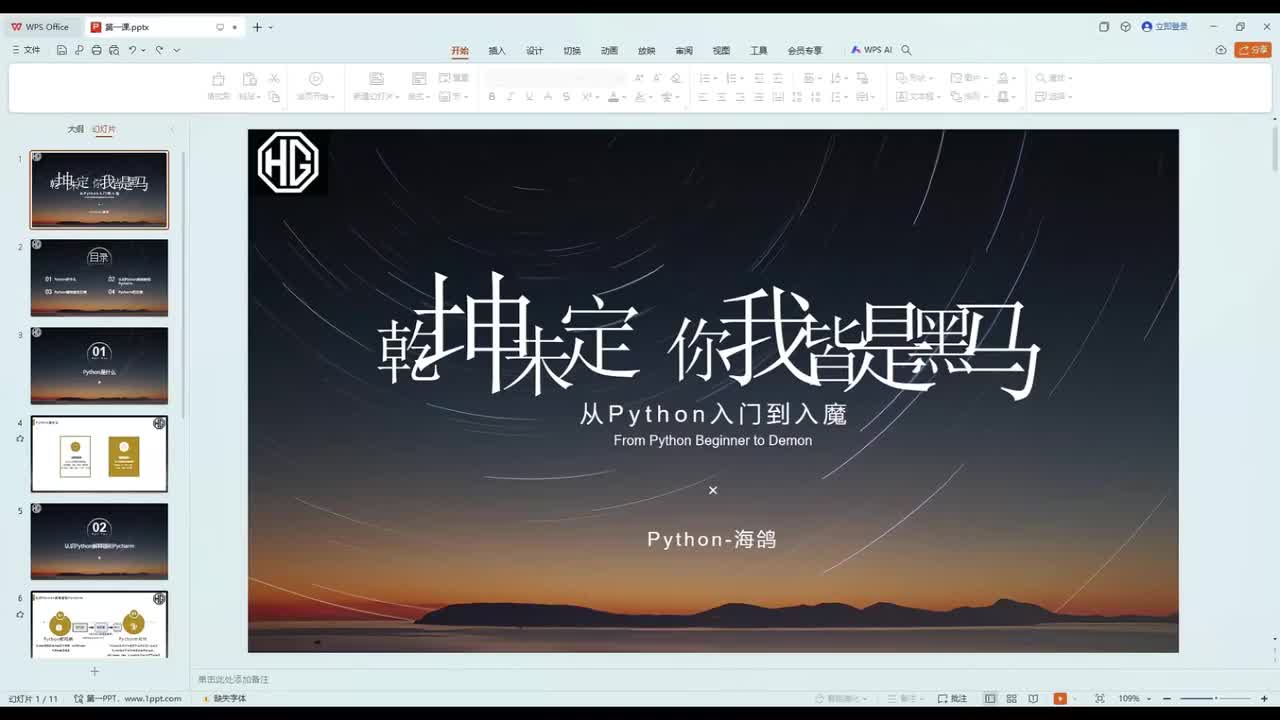This screenshot has width=1280, height=720.
Task: Click the undo arrow icon
Action: point(132,50)
